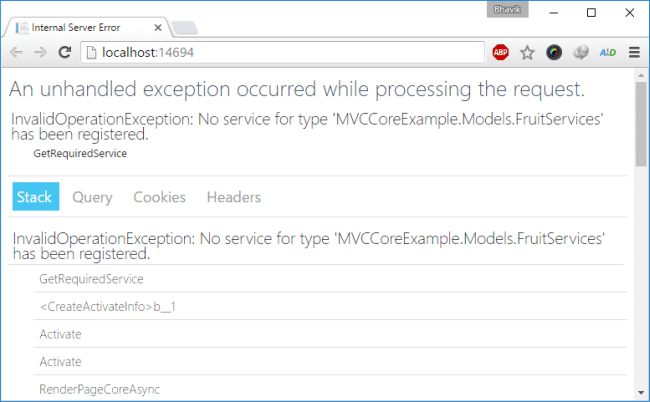Click the round black extension icon
Viewport: 650px width, 402px height.
point(554,52)
